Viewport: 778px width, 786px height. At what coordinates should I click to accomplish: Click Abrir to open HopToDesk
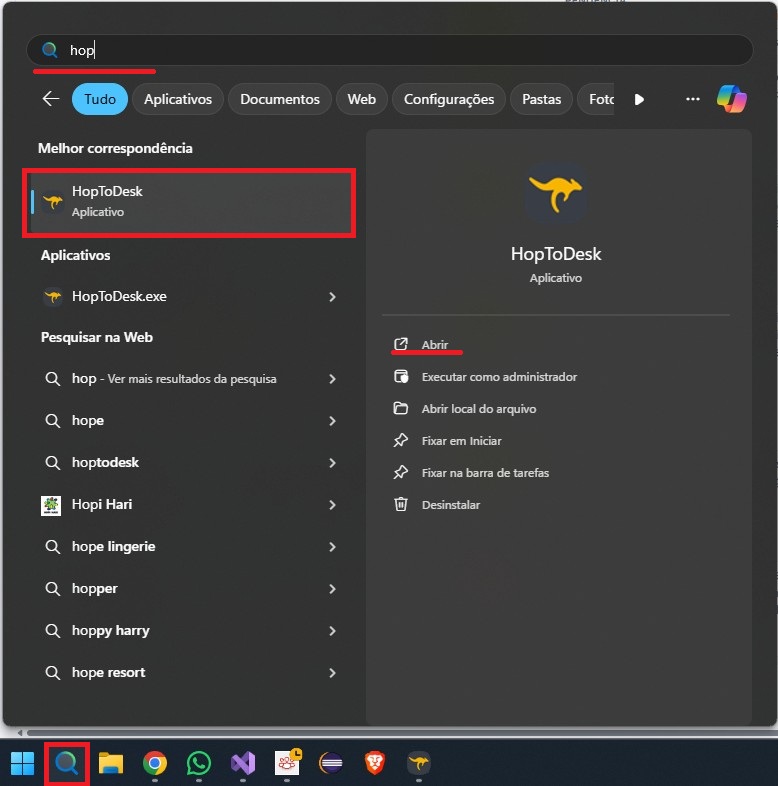pos(435,345)
